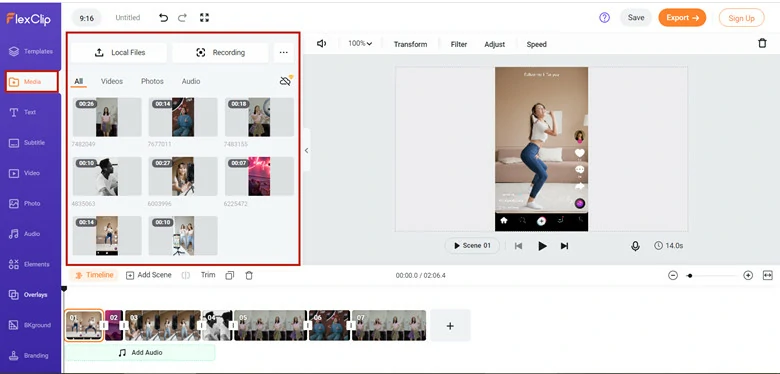The image size is (780, 374).
Task: Click the split icon beside Add Scene
Action: point(186,276)
